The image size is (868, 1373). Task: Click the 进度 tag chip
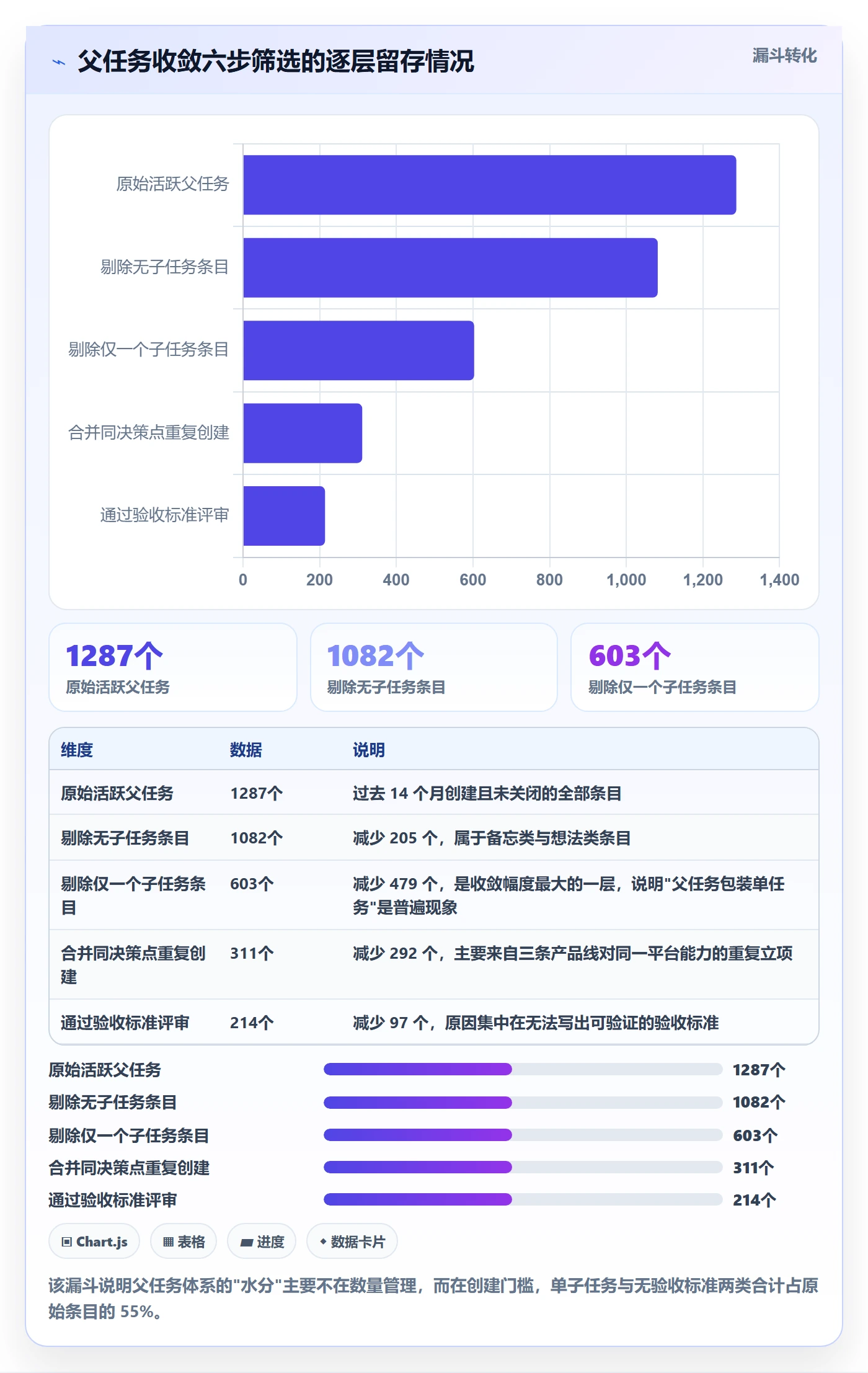262,1242
